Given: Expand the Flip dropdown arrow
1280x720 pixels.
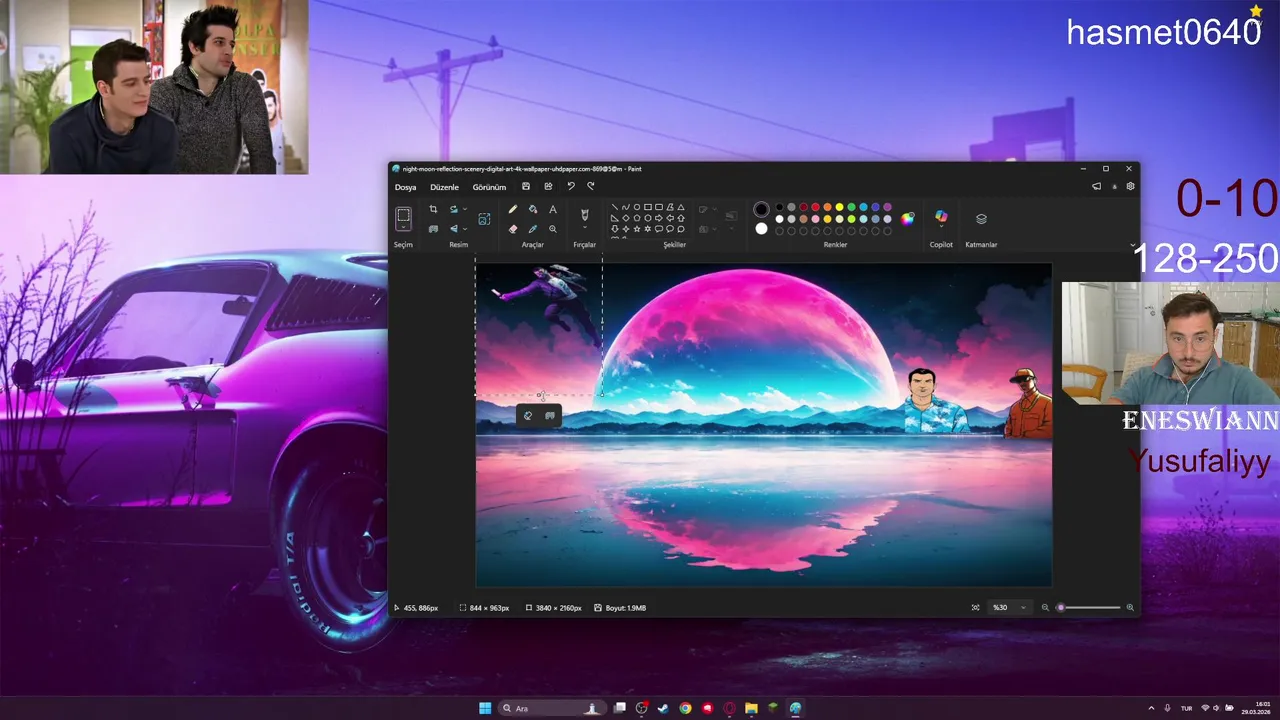Looking at the screenshot, I should click(465, 229).
